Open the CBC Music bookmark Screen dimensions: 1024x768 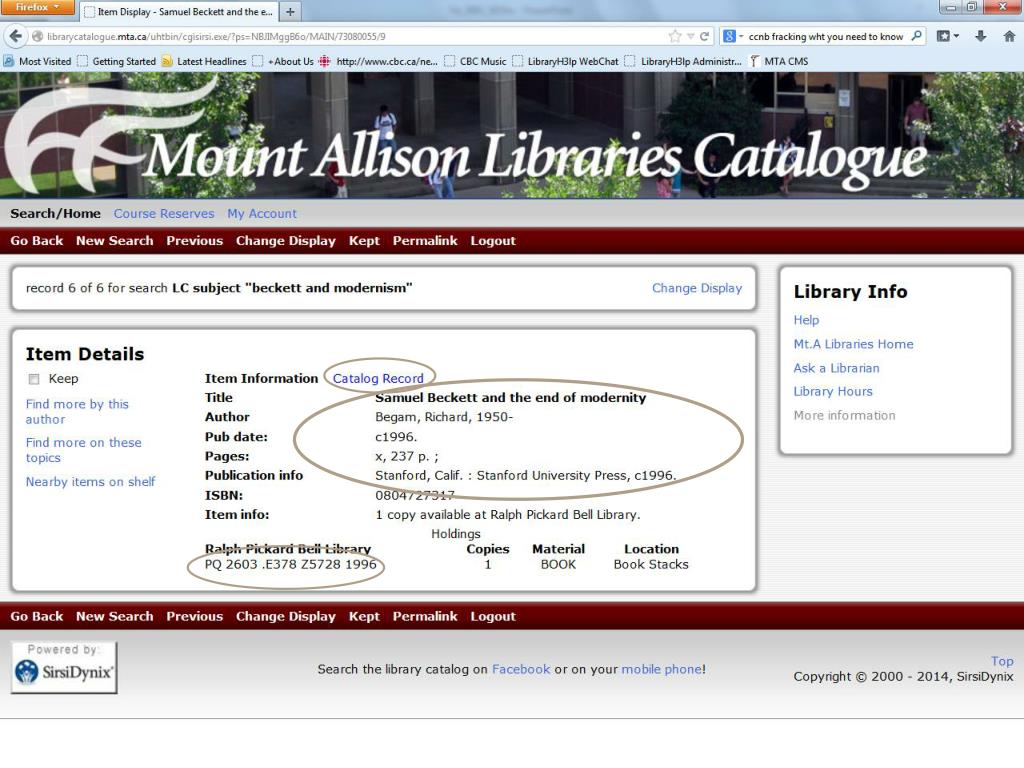coord(475,61)
